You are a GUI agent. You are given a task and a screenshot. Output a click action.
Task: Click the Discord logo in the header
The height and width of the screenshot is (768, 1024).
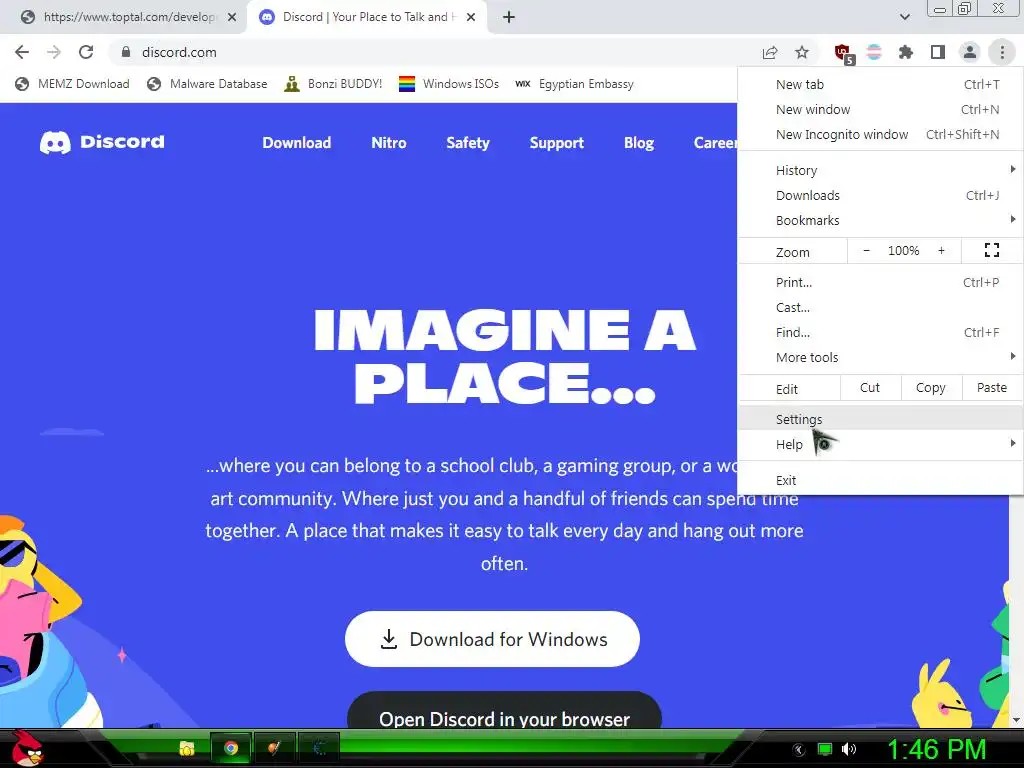tap(103, 142)
